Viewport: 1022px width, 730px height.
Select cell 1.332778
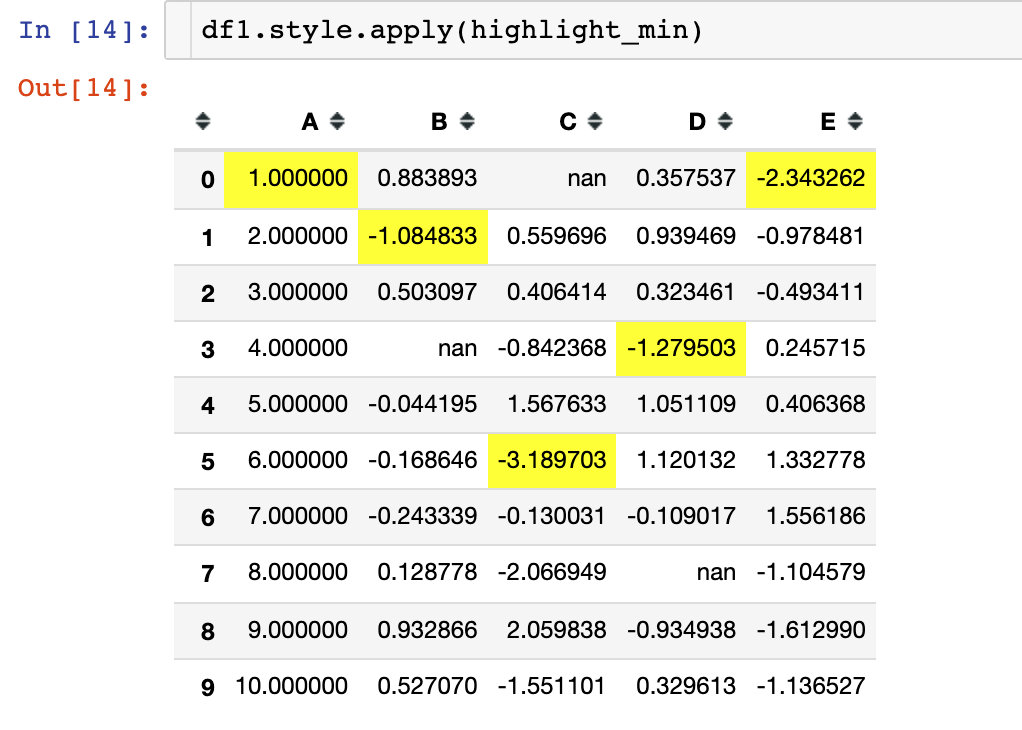point(810,461)
